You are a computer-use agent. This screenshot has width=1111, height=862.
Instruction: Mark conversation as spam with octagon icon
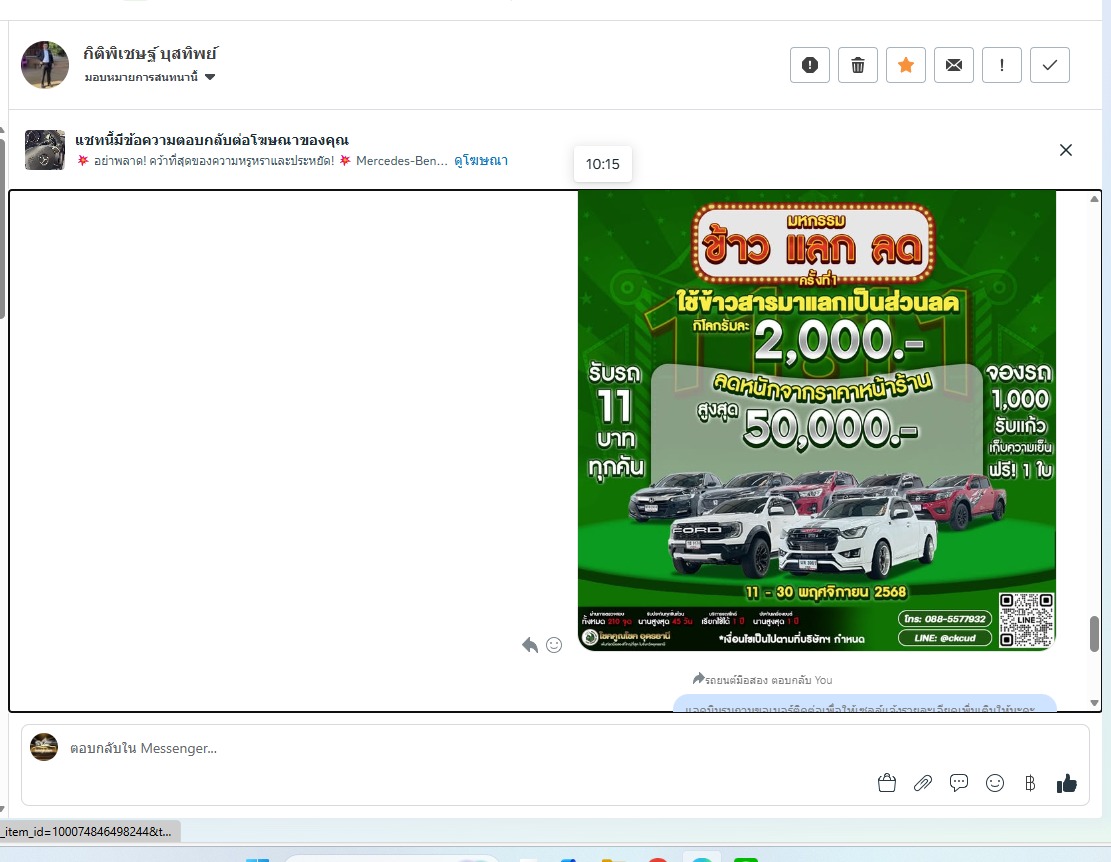(810, 65)
